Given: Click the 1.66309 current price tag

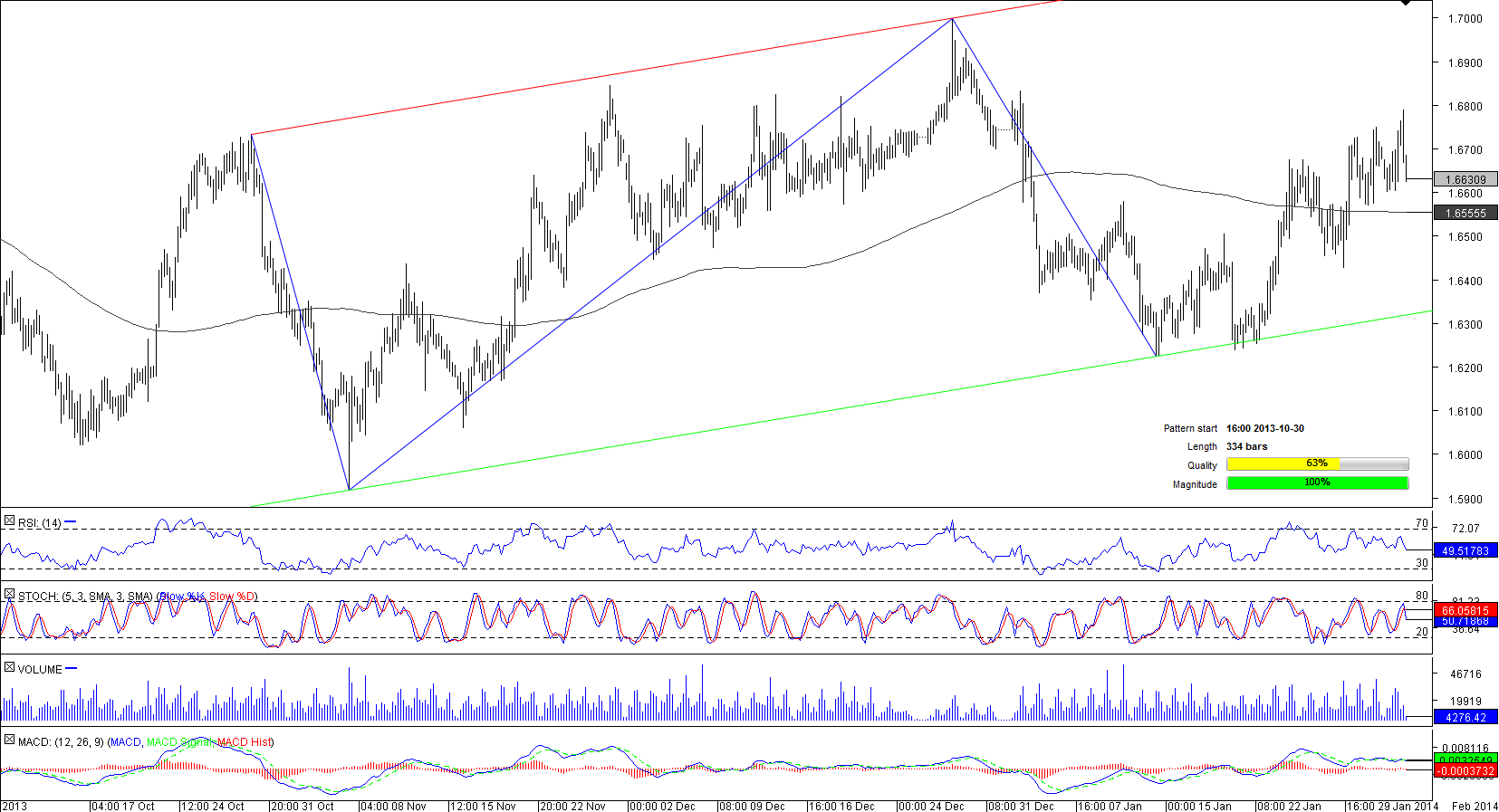Looking at the screenshot, I should pos(1465,179).
